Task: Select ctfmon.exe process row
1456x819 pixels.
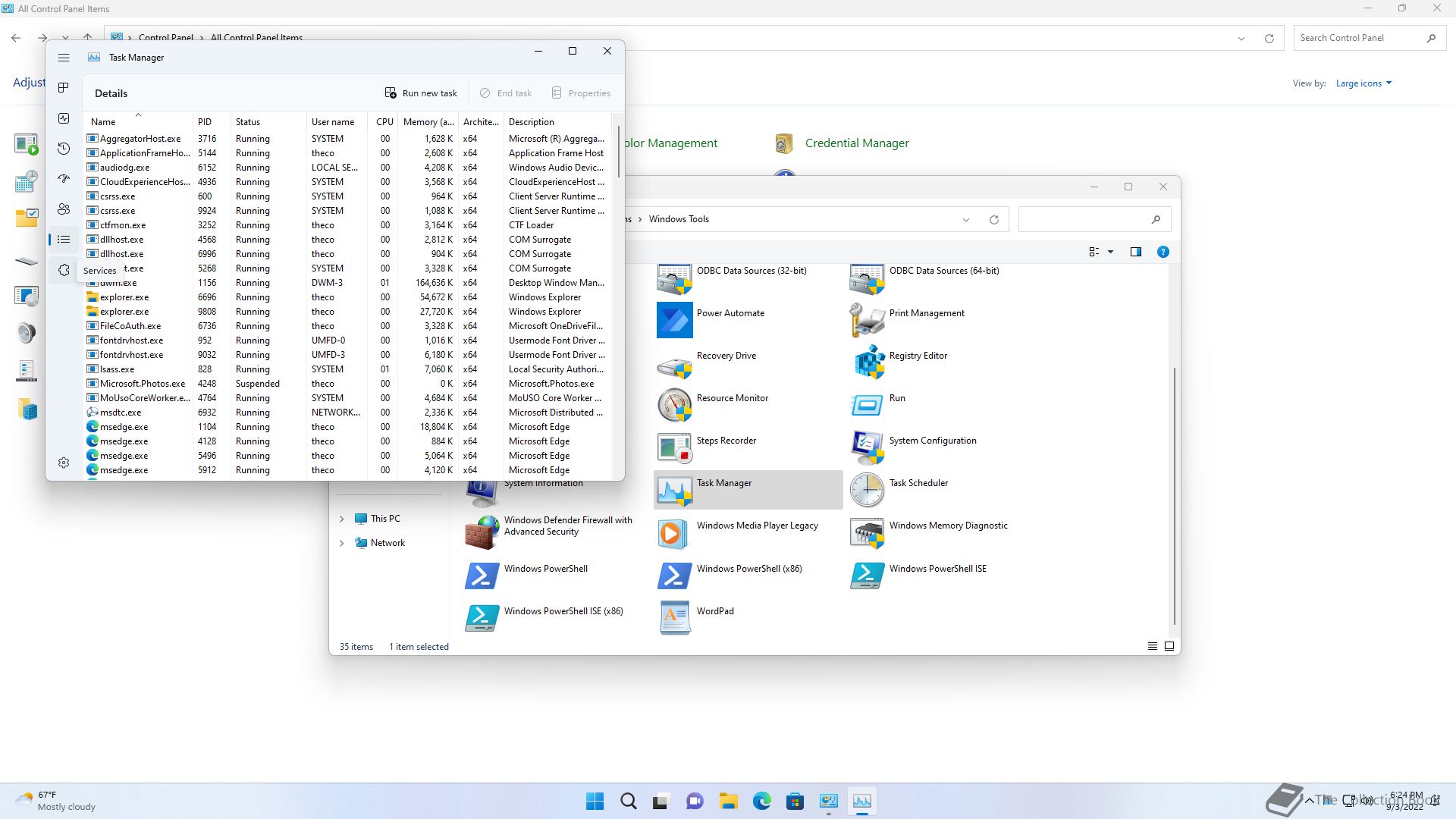Action: click(x=347, y=225)
